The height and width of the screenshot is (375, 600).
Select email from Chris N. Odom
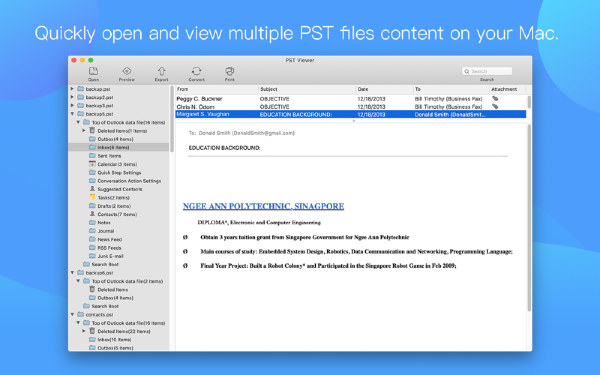coord(351,106)
